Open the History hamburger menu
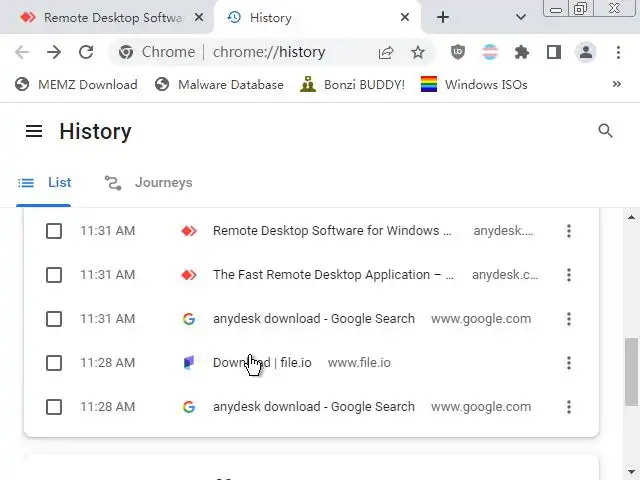The height and width of the screenshot is (480, 640). click(x=34, y=131)
